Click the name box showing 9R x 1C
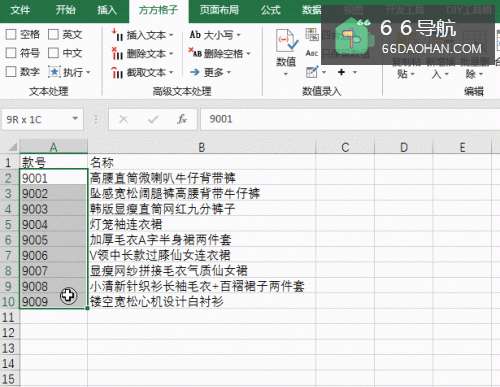The width and height of the screenshot is (500, 387). click(x=42, y=119)
